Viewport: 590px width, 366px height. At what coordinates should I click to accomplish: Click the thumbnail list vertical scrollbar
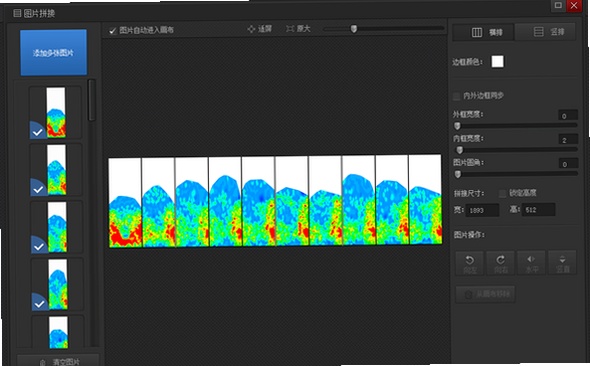pos(91,100)
